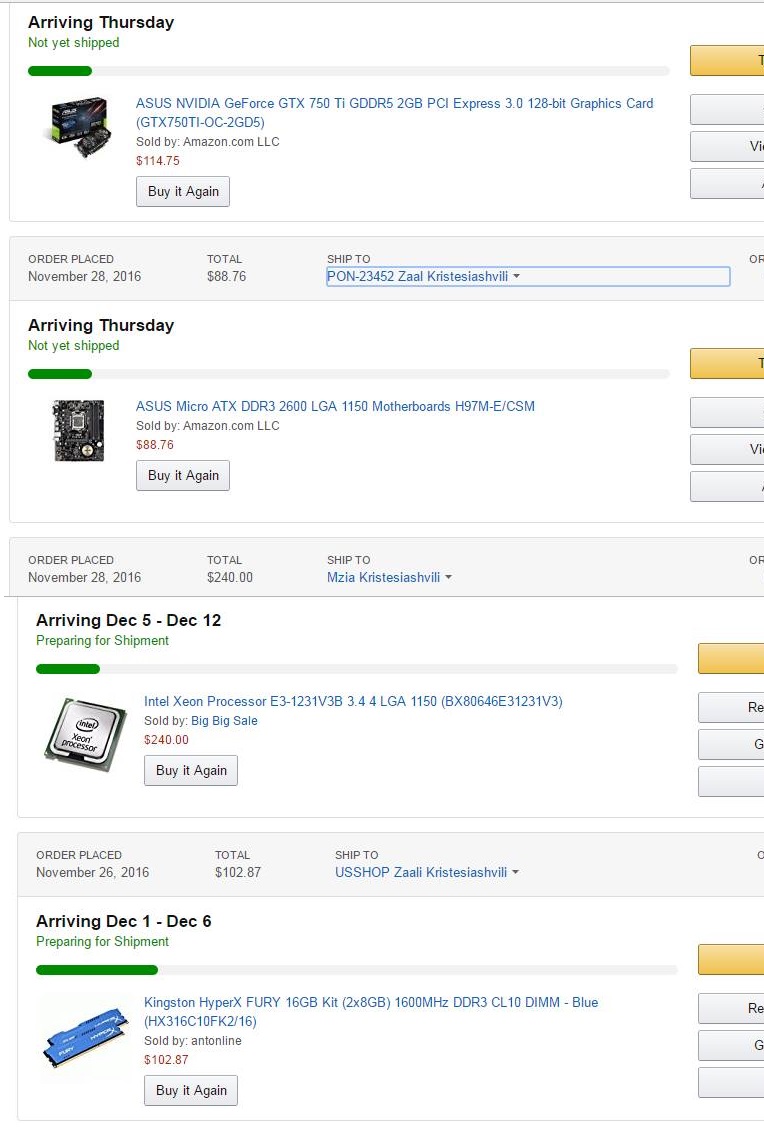Open the ASUS Micro ATX H97M-E/CSM link

pos(336,406)
